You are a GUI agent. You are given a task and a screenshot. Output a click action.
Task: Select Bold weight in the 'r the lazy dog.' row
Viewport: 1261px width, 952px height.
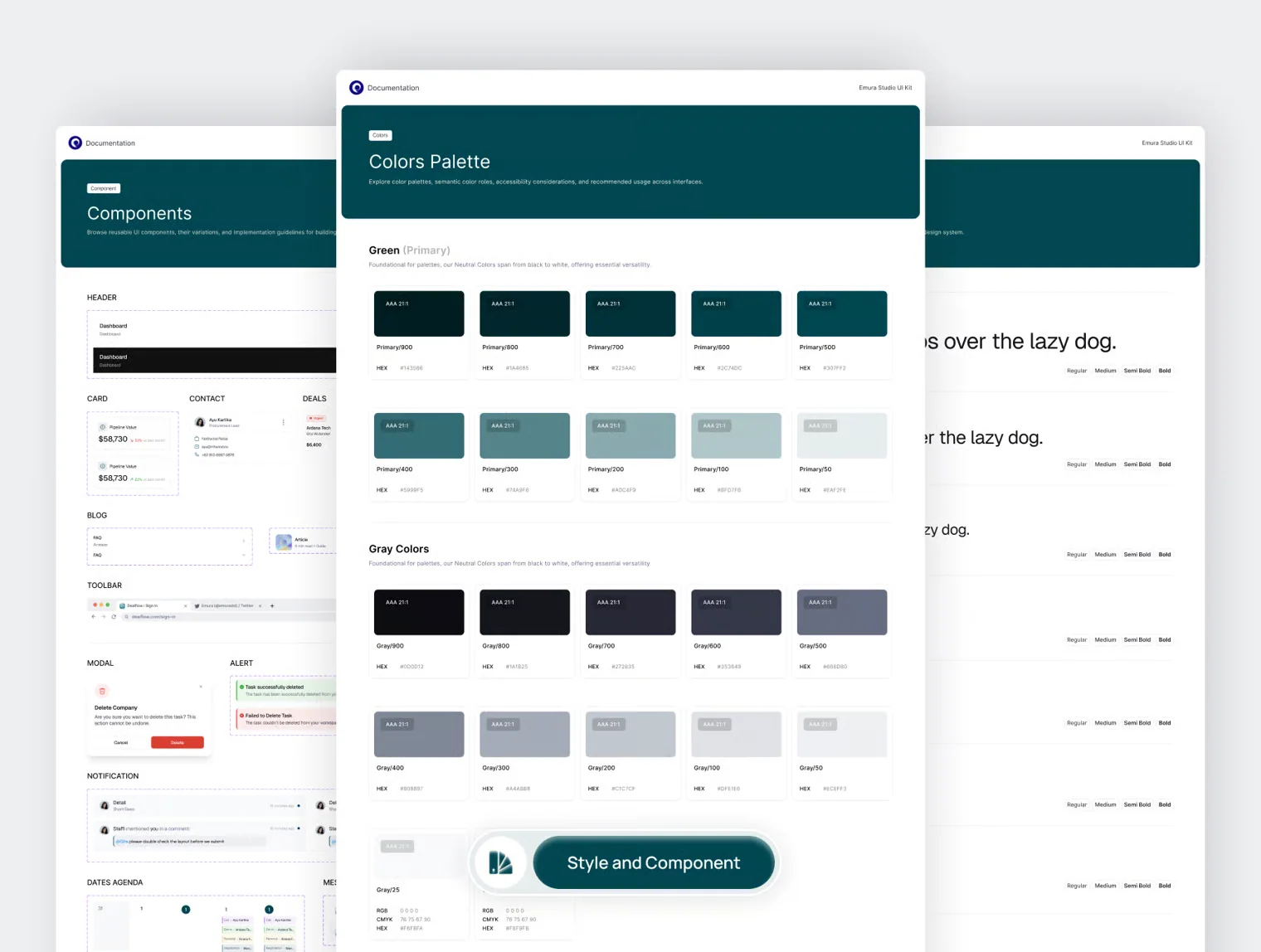point(1165,464)
